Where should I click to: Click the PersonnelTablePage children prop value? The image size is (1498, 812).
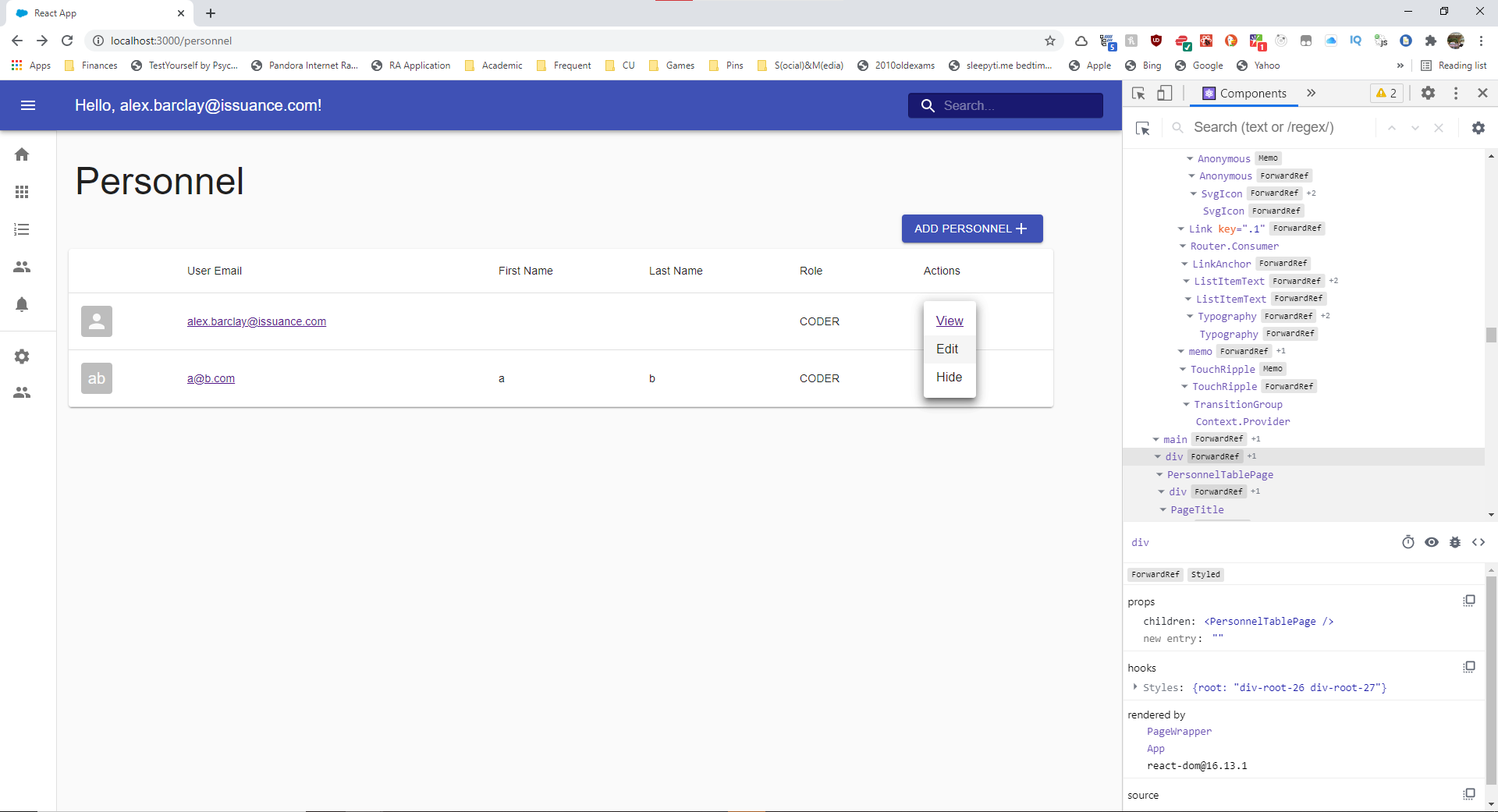point(1269,621)
